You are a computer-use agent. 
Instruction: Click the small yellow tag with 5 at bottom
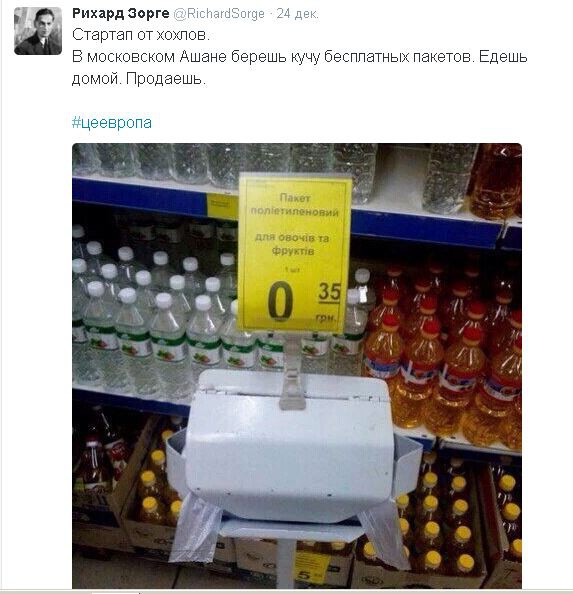coord(312,567)
